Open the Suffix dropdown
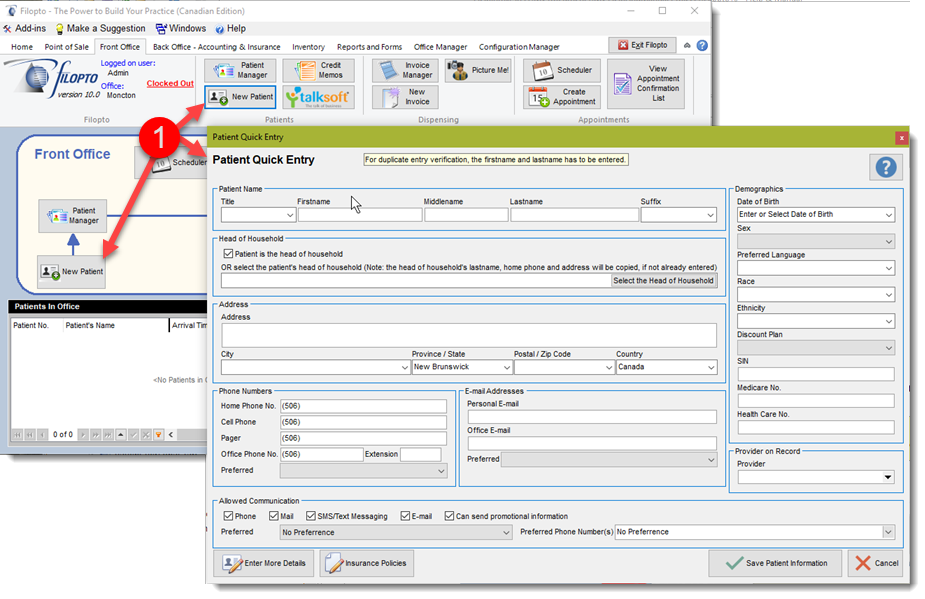925x599 pixels. click(711, 215)
